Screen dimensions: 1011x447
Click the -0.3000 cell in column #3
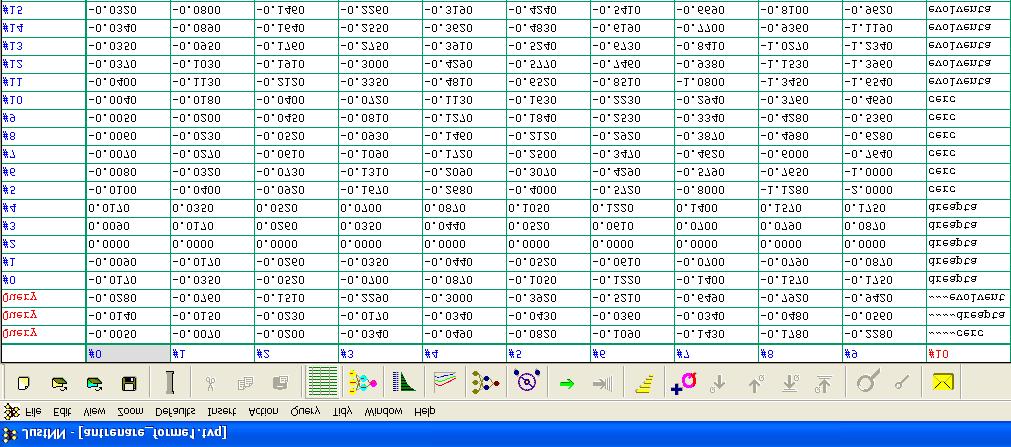(380, 65)
